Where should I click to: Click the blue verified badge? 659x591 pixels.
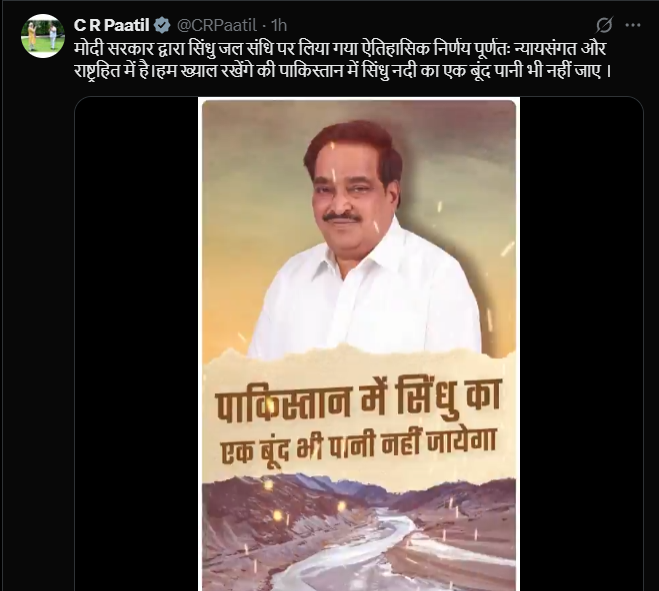point(162,25)
